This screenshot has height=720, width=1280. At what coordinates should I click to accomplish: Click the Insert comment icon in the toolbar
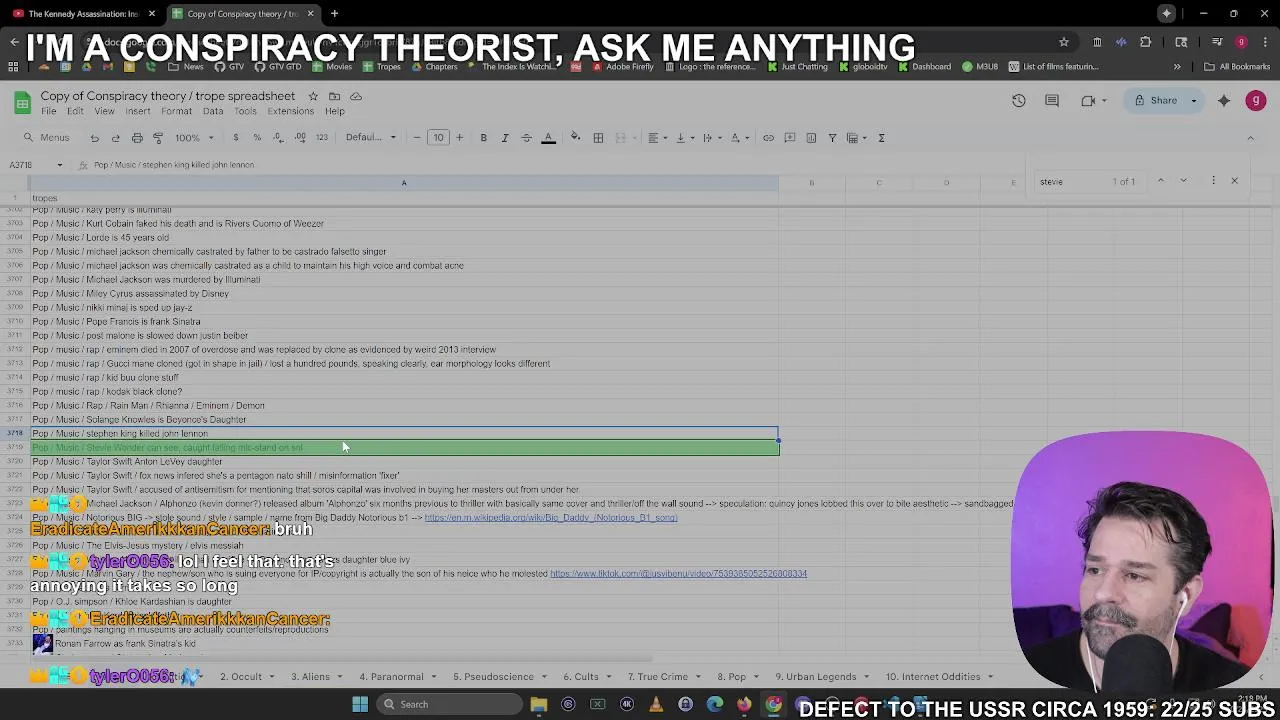[790, 138]
